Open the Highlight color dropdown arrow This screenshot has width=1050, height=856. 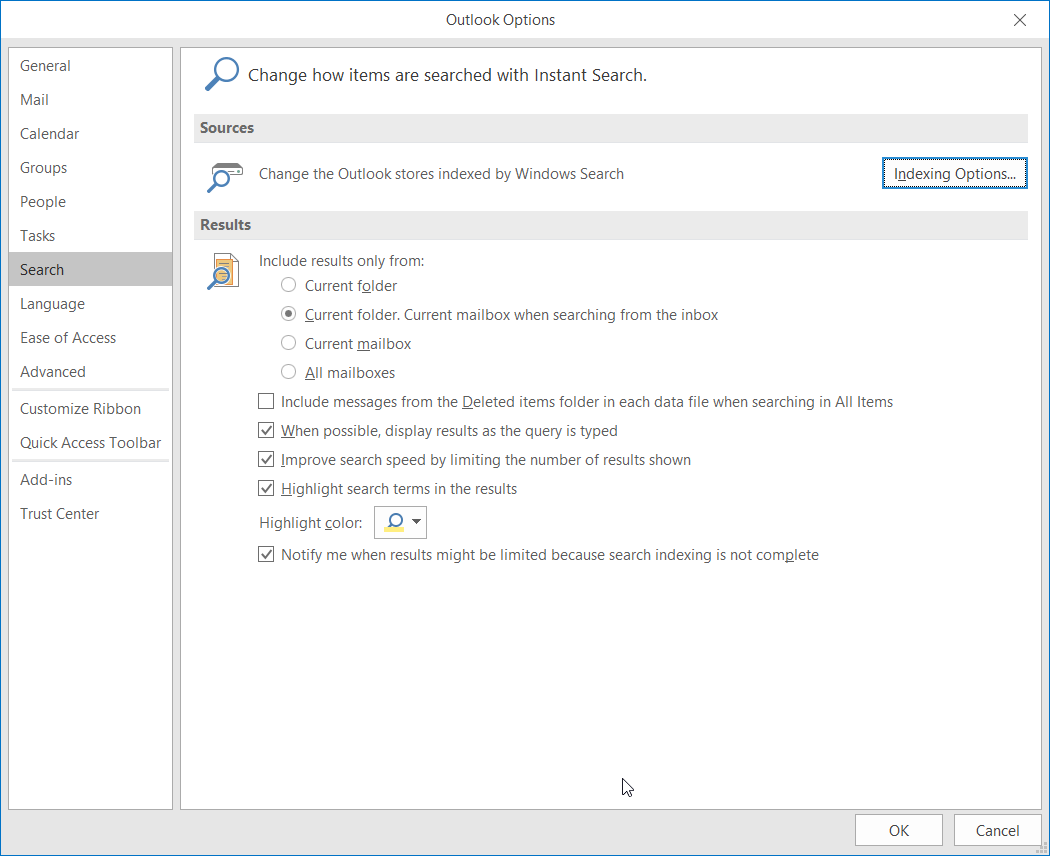point(417,522)
